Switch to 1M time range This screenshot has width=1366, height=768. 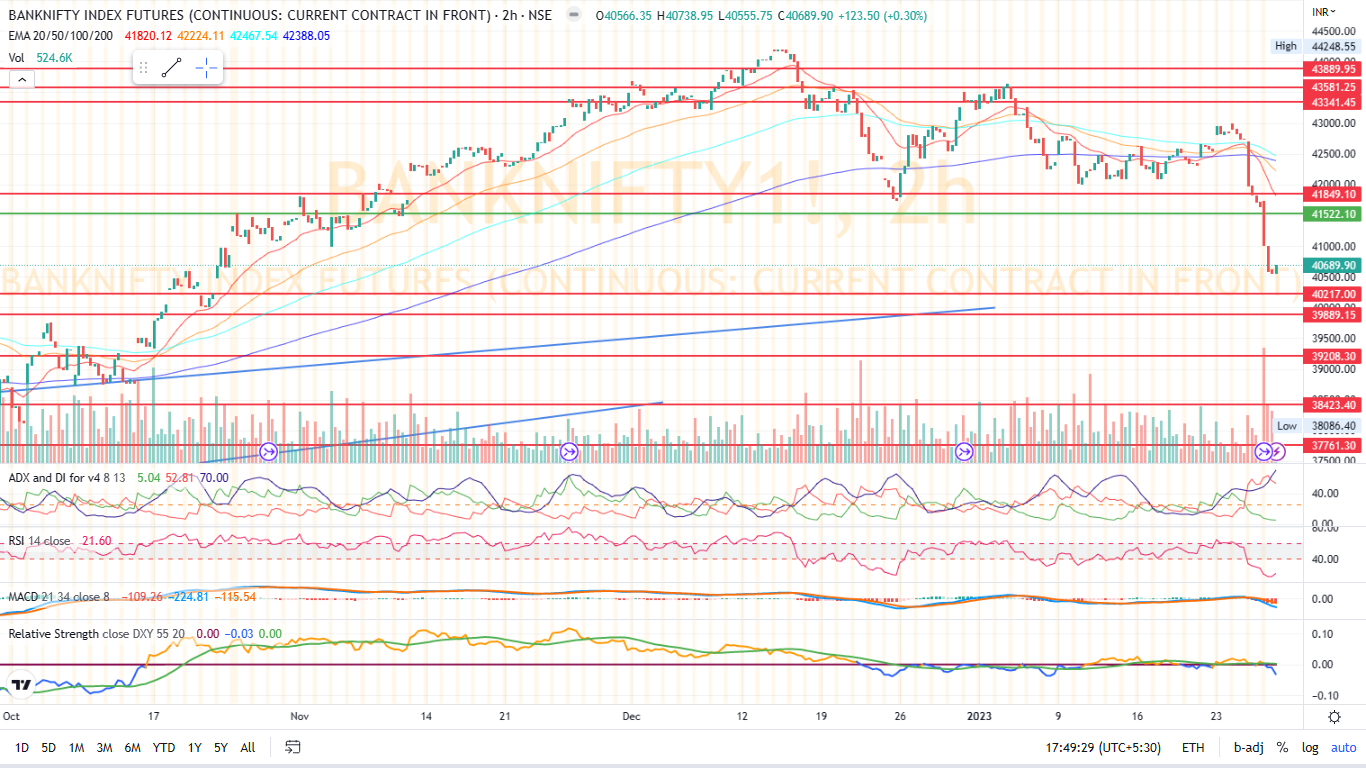76,747
